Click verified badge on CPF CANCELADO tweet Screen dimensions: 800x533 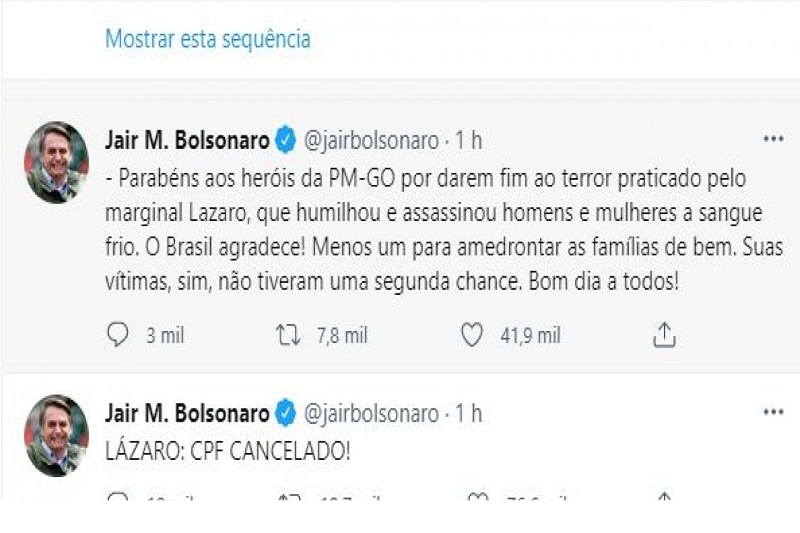[285, 413]
